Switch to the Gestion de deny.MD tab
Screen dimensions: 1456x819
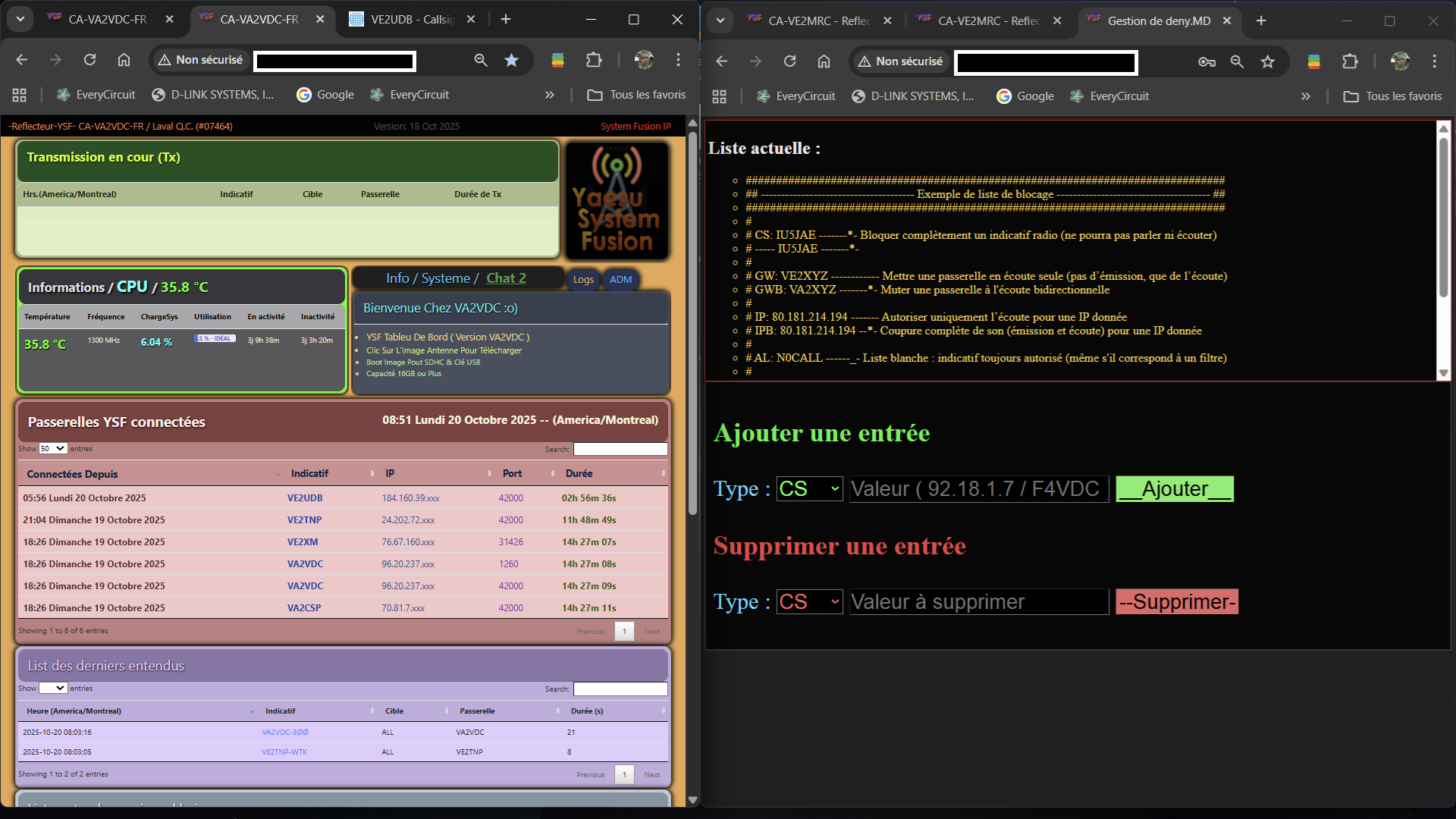tap(1158, 20)
